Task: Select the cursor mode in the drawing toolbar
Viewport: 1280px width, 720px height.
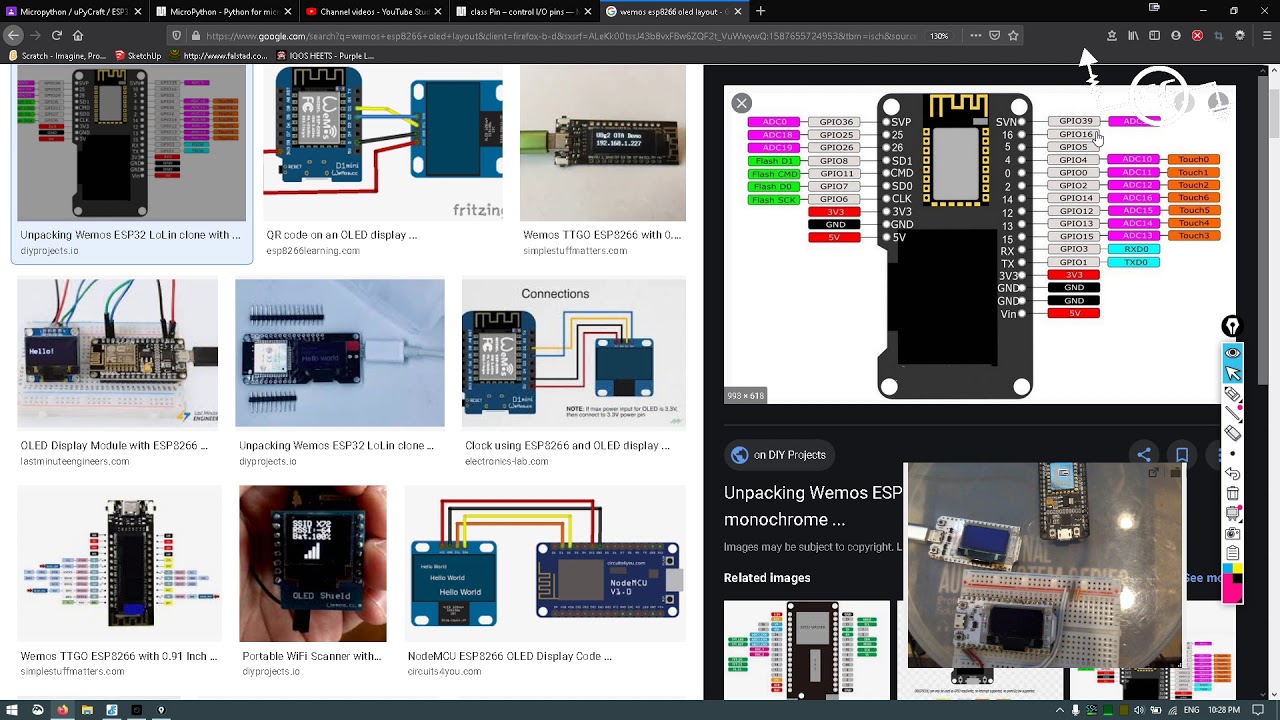Action: click(x=1232, y=373)
